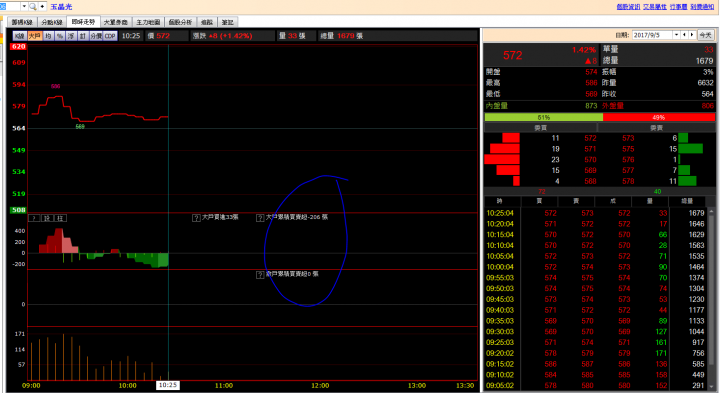Open the tab between 個股分析 and 筆記
720x393 pixels.
tap(207, 22)
